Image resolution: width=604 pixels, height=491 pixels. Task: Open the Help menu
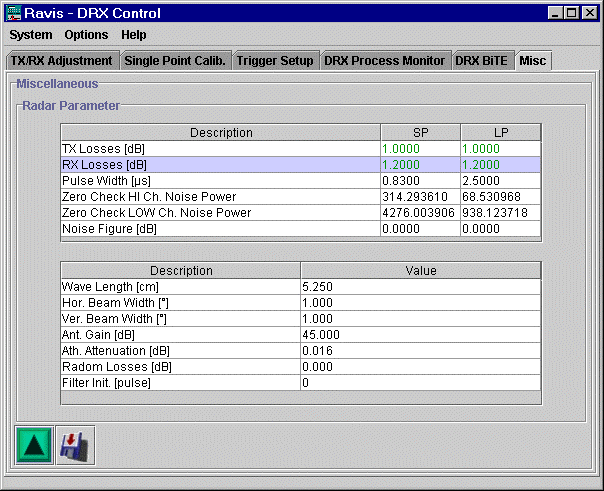click(x=134, y=35)
